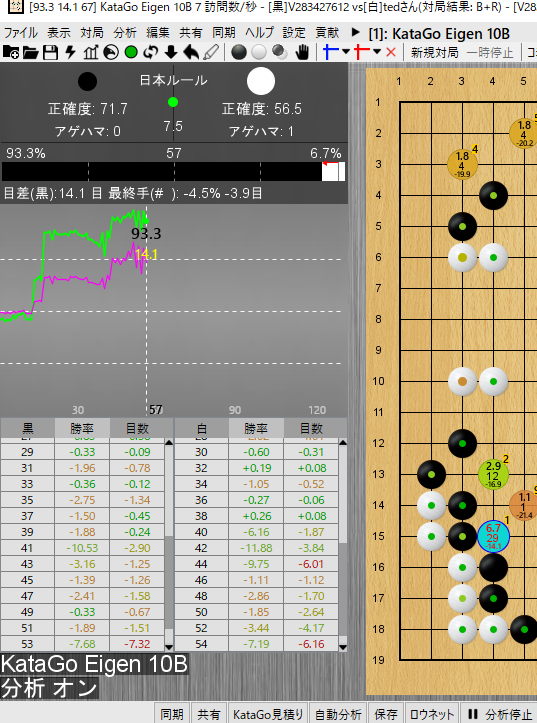Open the 設定 menu
This screenshot has width=537, height=723.
pos(294,33)
